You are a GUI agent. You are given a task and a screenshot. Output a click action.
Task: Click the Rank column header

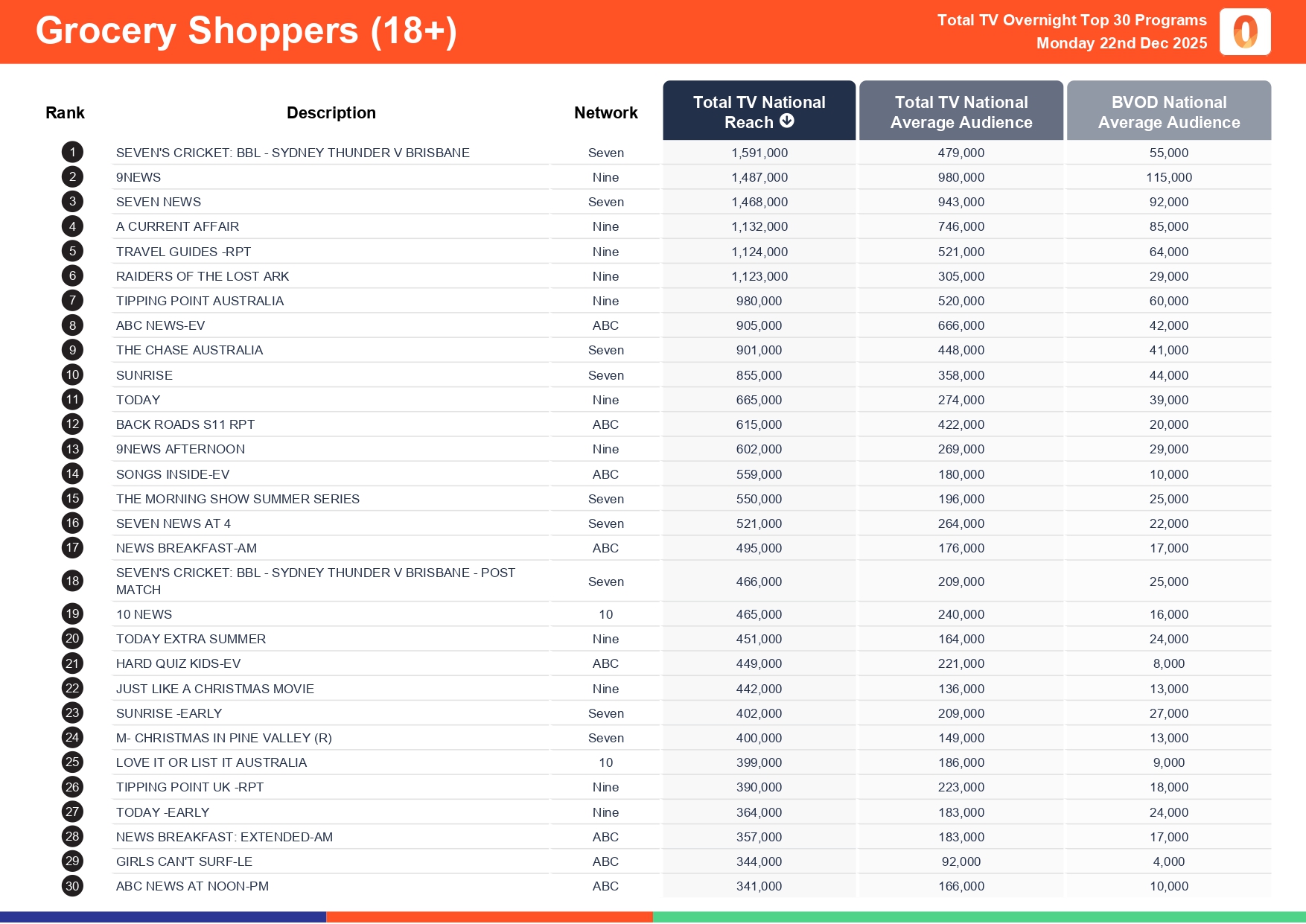(65, 113)
